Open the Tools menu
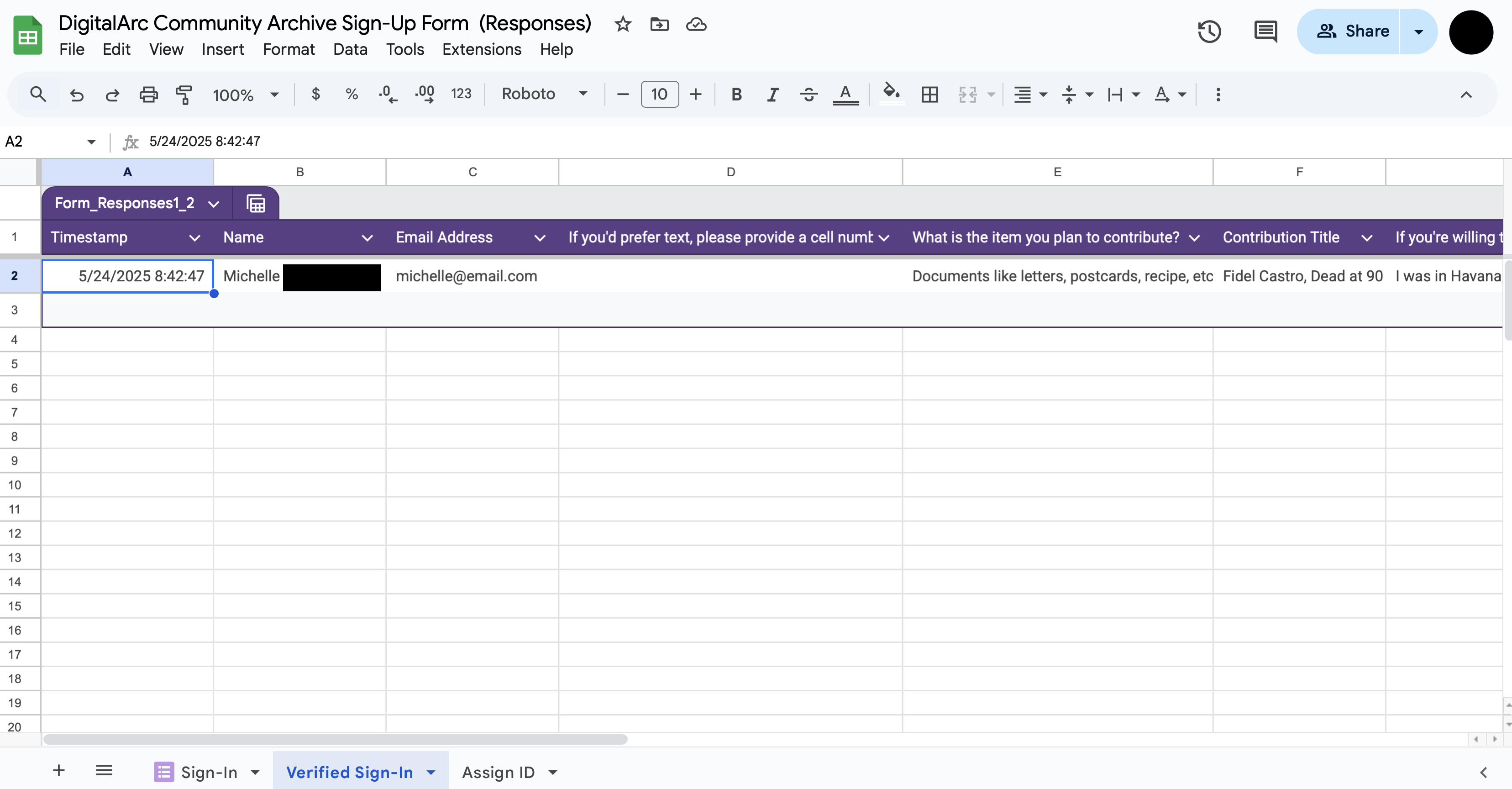The width and height of the screenshot is (1512, 789). pyautogui.click(x=405, y=49)
